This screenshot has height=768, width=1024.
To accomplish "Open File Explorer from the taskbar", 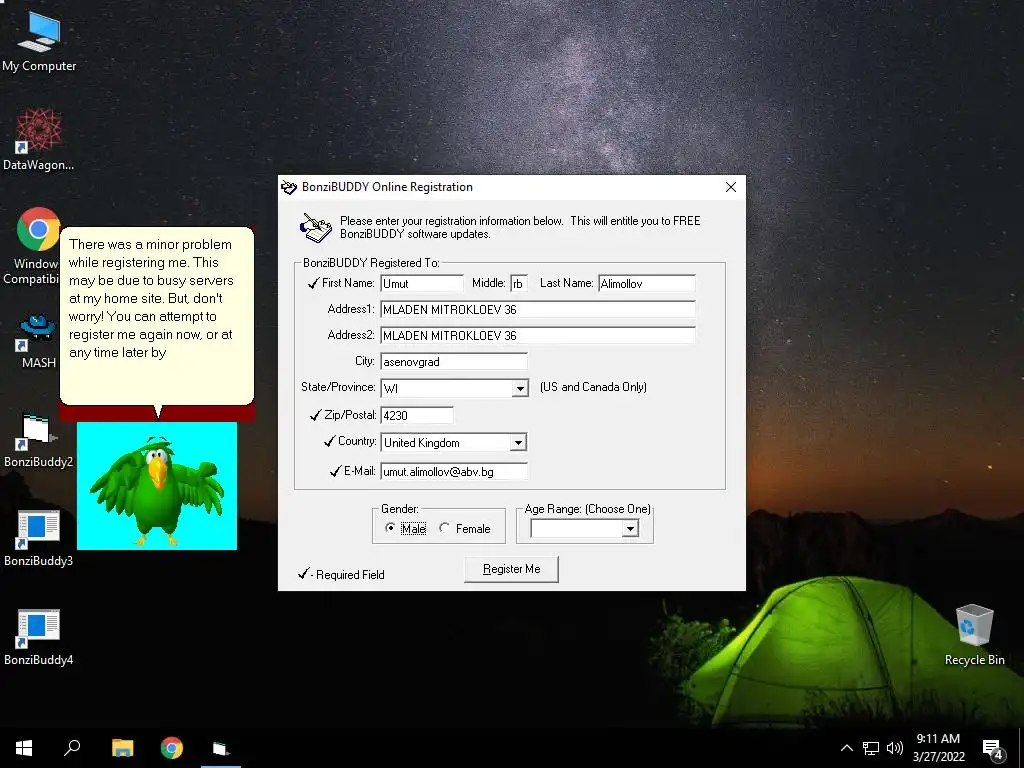I will tap(122, 748).
